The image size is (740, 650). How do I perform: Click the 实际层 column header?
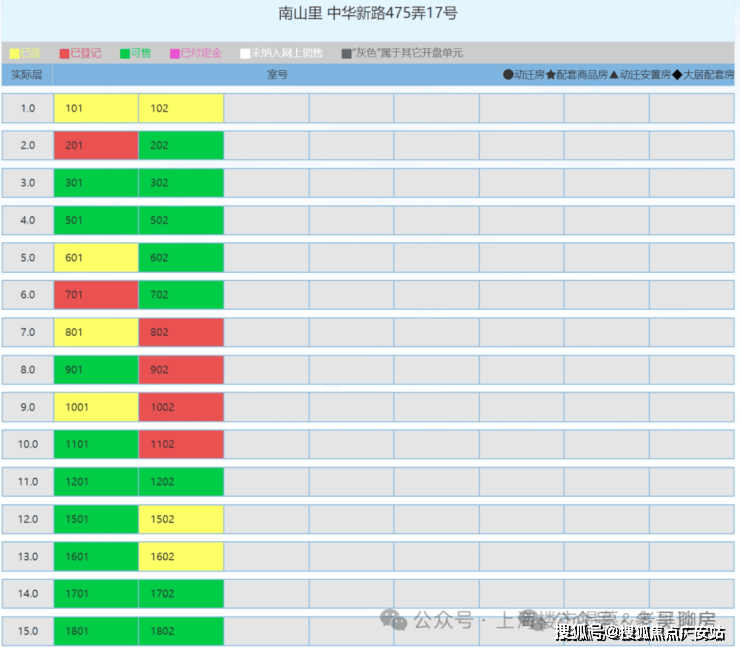click(x=27, y=75)
